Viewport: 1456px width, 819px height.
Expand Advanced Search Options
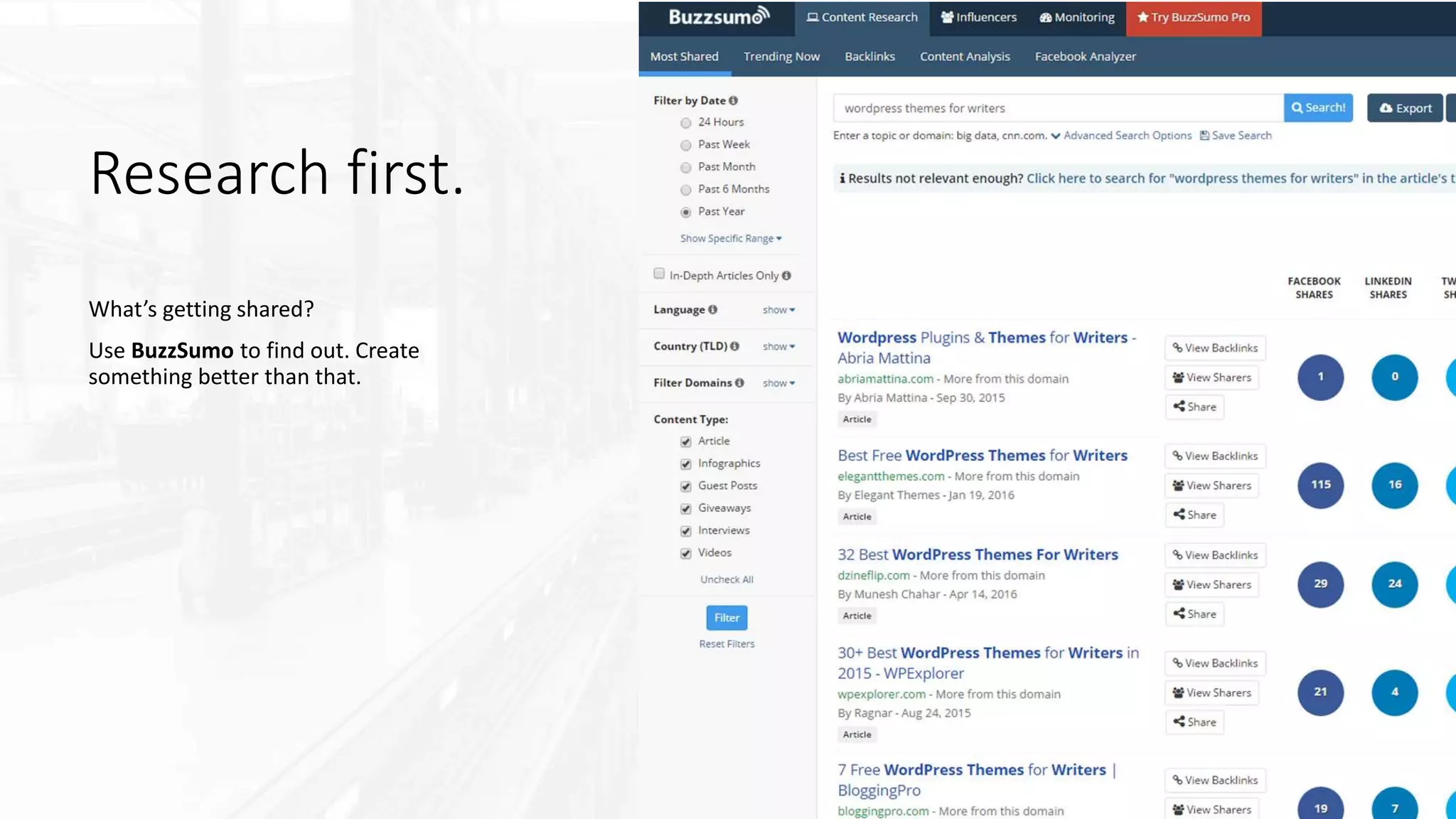(x=1121, y=136)
